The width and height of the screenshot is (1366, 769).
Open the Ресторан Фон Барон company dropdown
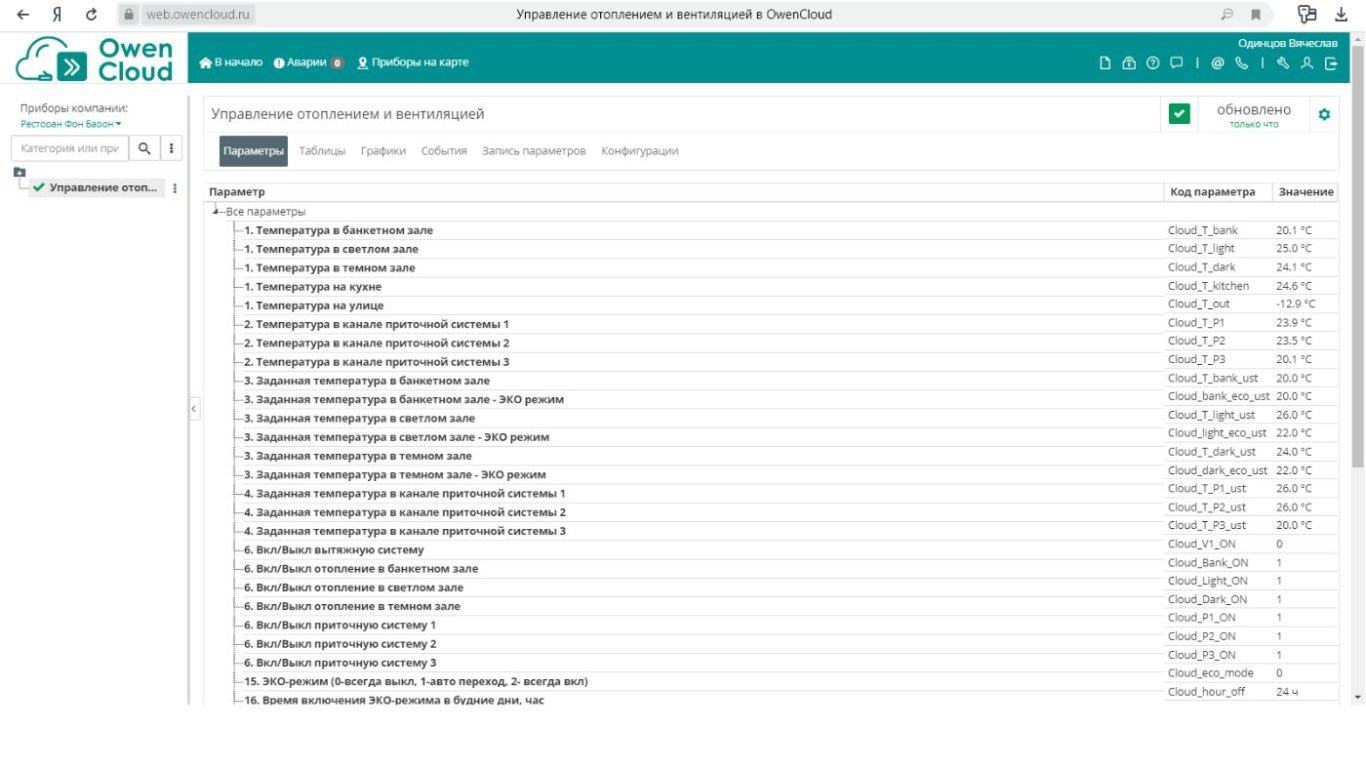[x=70, y=124]
